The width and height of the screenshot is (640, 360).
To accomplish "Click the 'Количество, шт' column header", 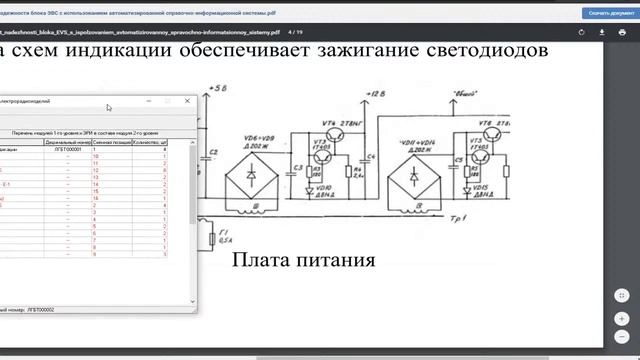I will [150, 142].
